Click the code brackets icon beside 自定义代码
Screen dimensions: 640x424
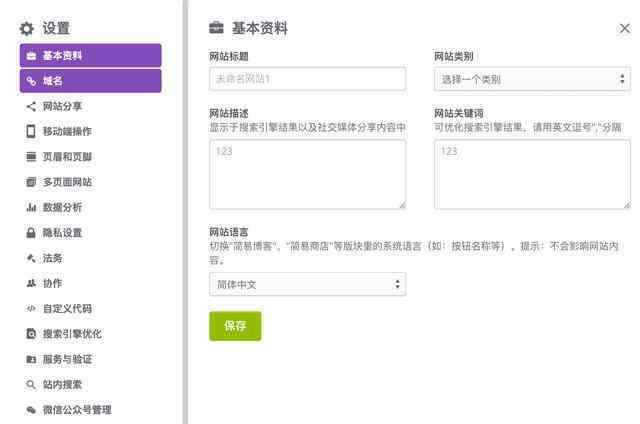31,309
